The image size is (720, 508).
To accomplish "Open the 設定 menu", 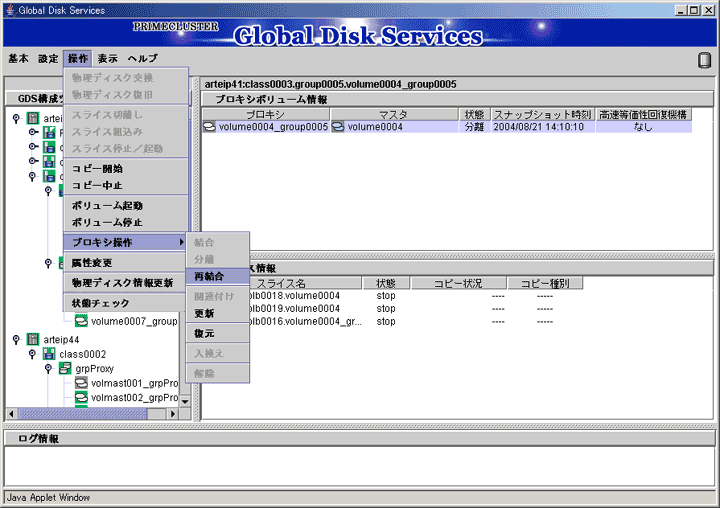I will tap(48, 58).
